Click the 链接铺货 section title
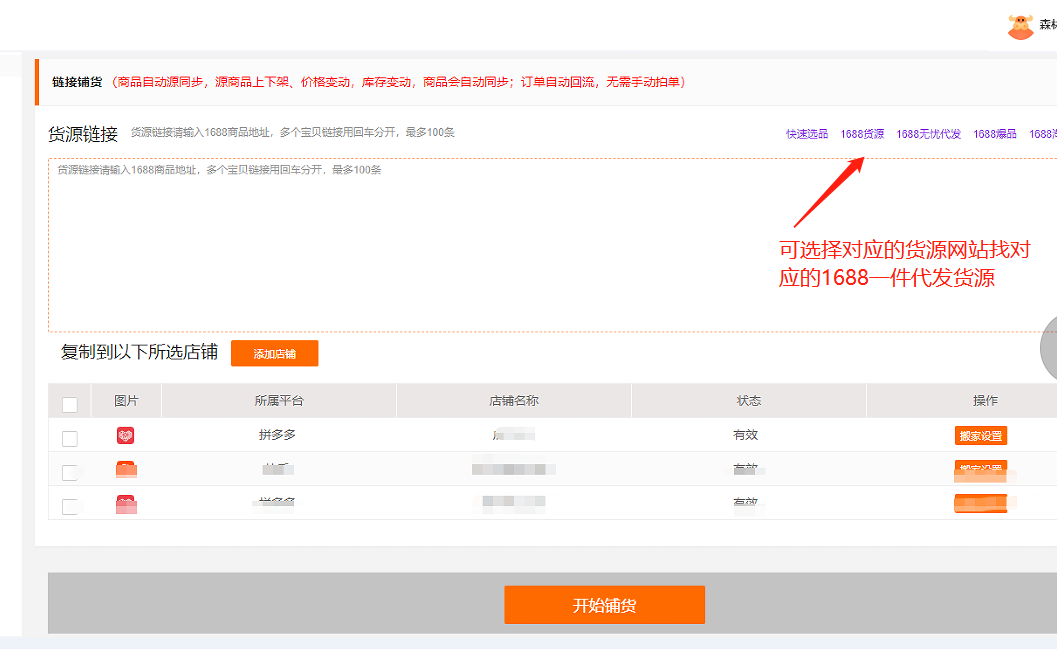Screen dimensions: 1057x649 77,82
